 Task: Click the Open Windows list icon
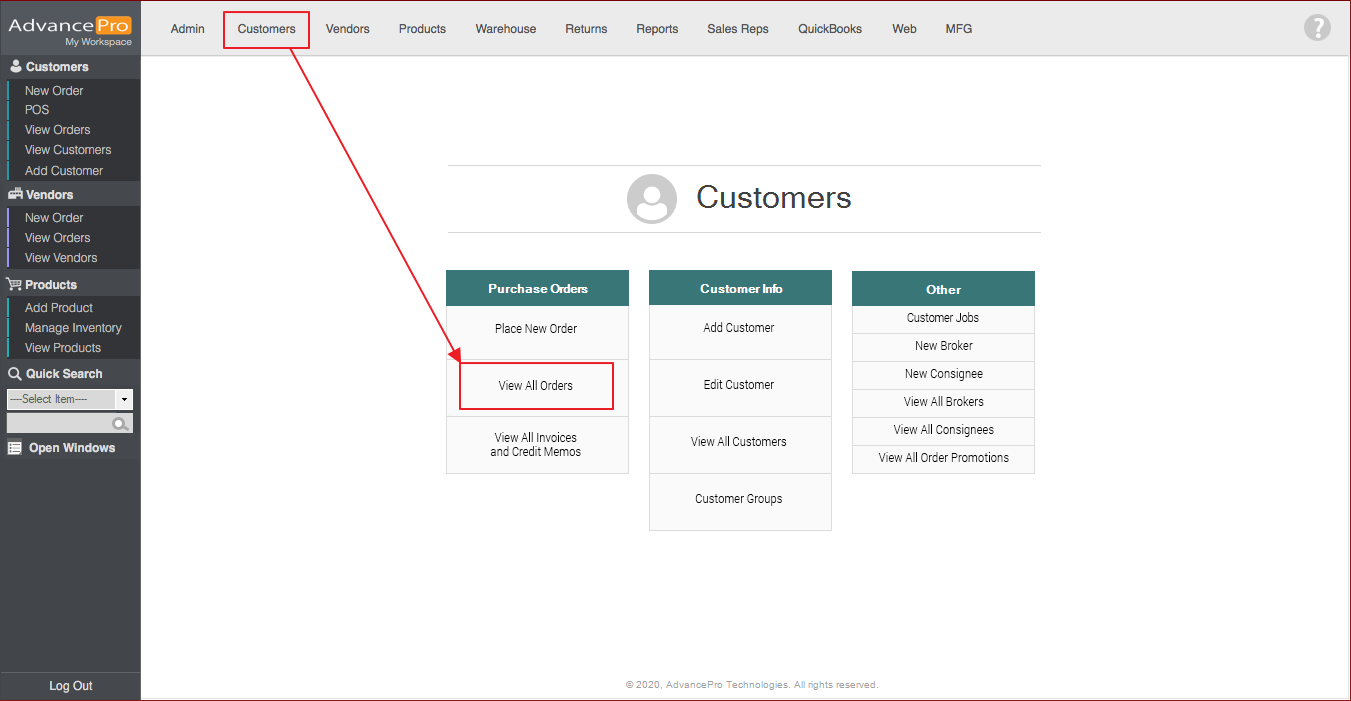[x=15, y=448]
